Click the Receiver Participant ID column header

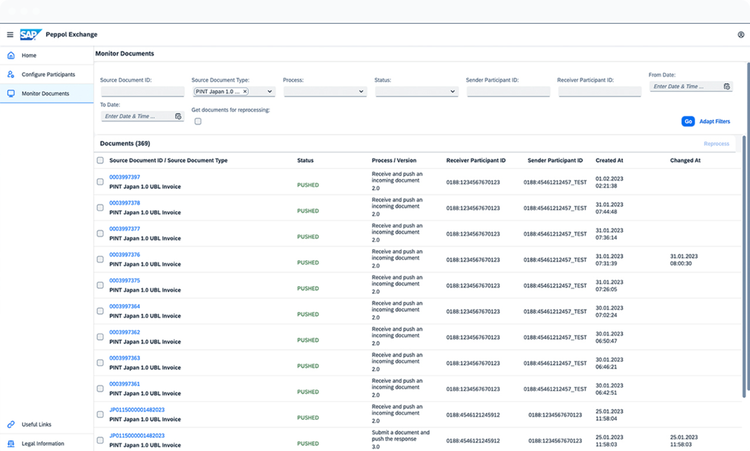click(x=475, y=160)
